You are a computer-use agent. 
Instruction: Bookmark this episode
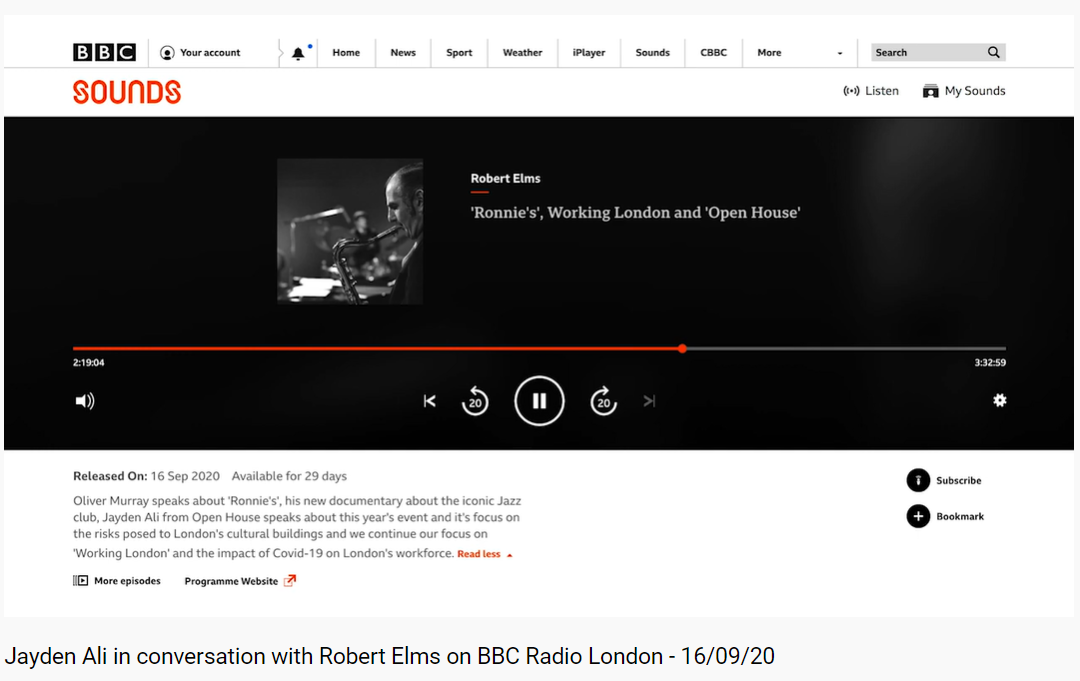[x=945, y=516]
